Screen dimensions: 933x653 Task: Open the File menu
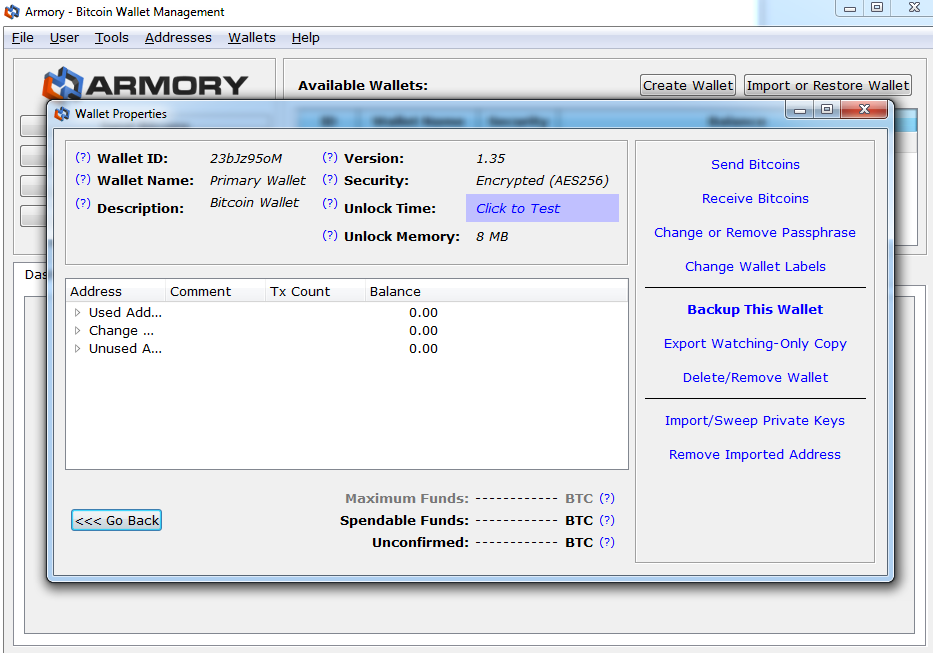(x=23, y=38)
